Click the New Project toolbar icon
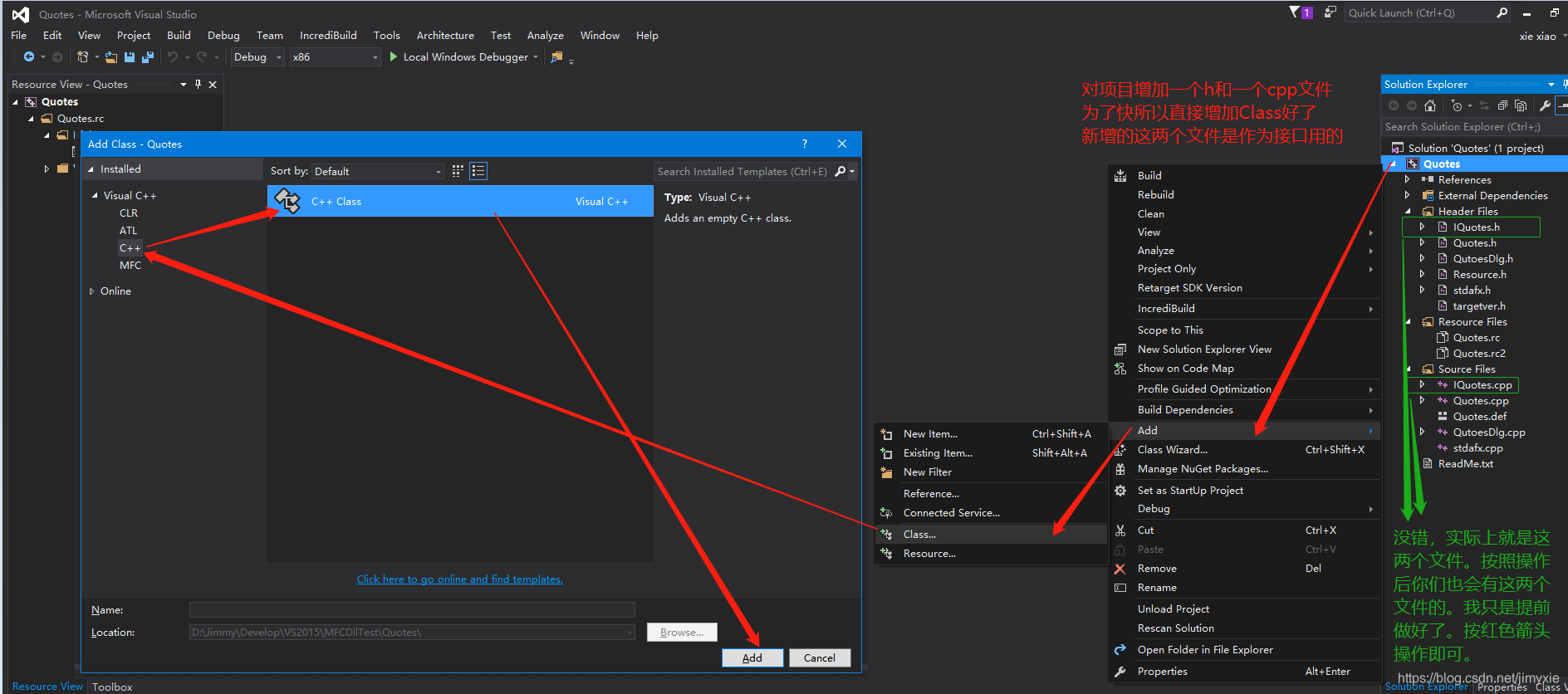This screenshot has height=694, width=1568. (x=82, y=57)
